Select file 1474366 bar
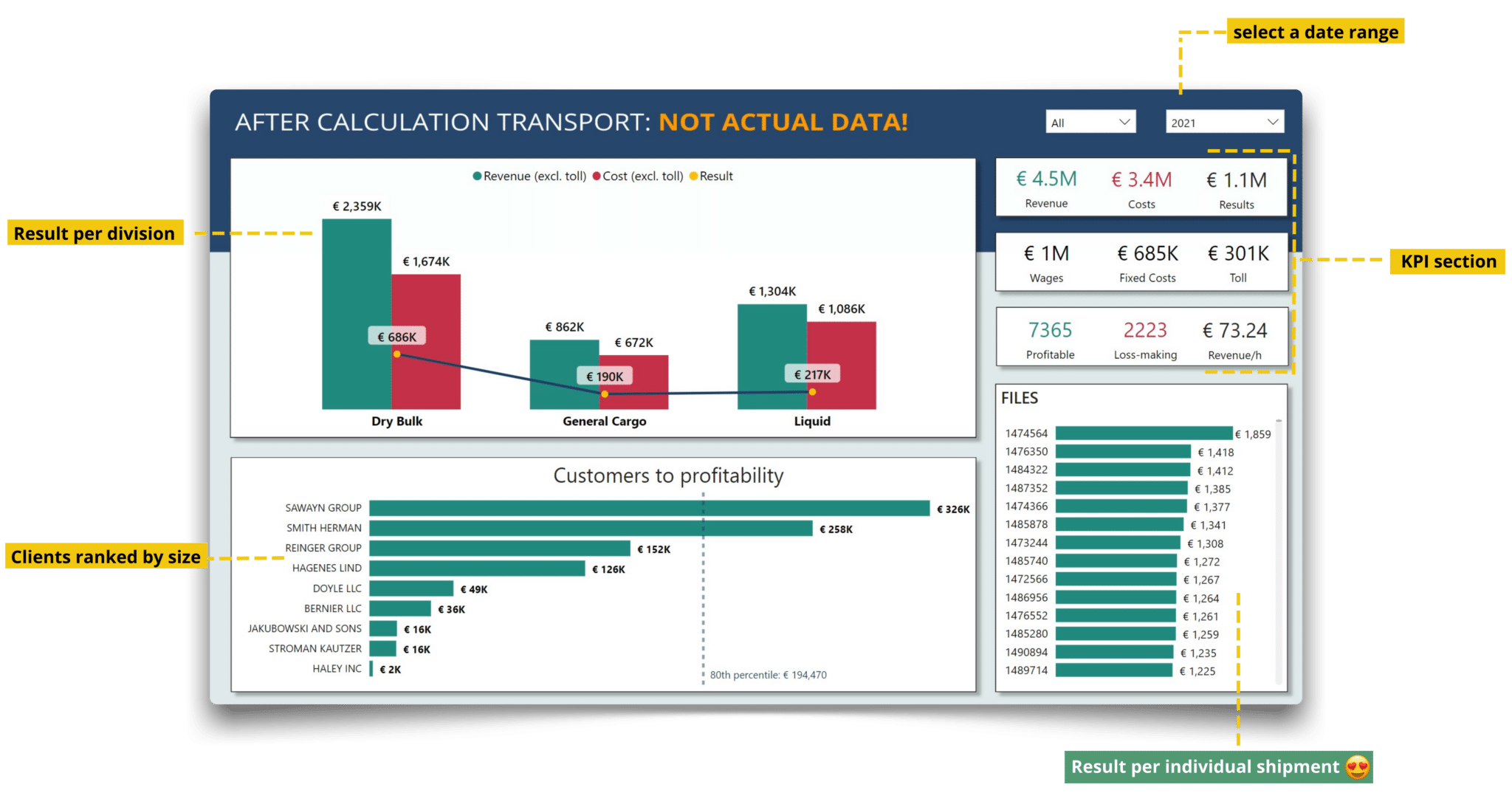 point(1121,506)
